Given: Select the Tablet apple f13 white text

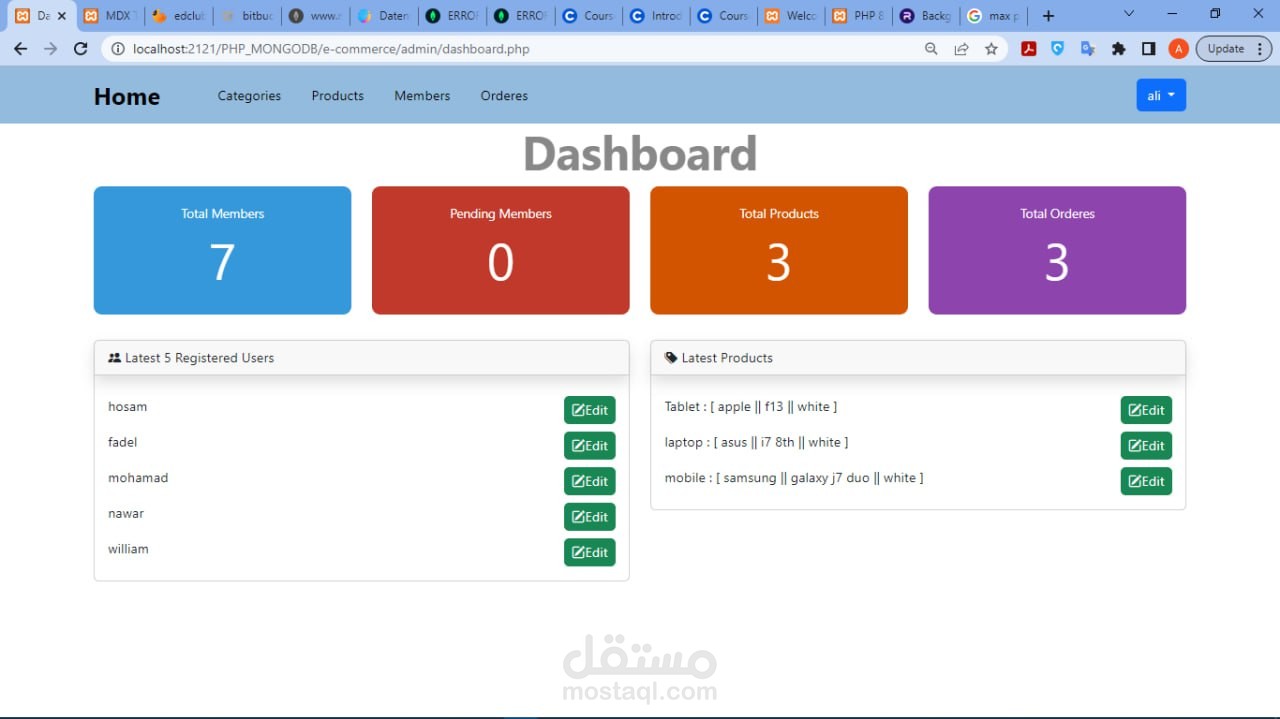Looking at the screenshot, I should tap(751, 407).
